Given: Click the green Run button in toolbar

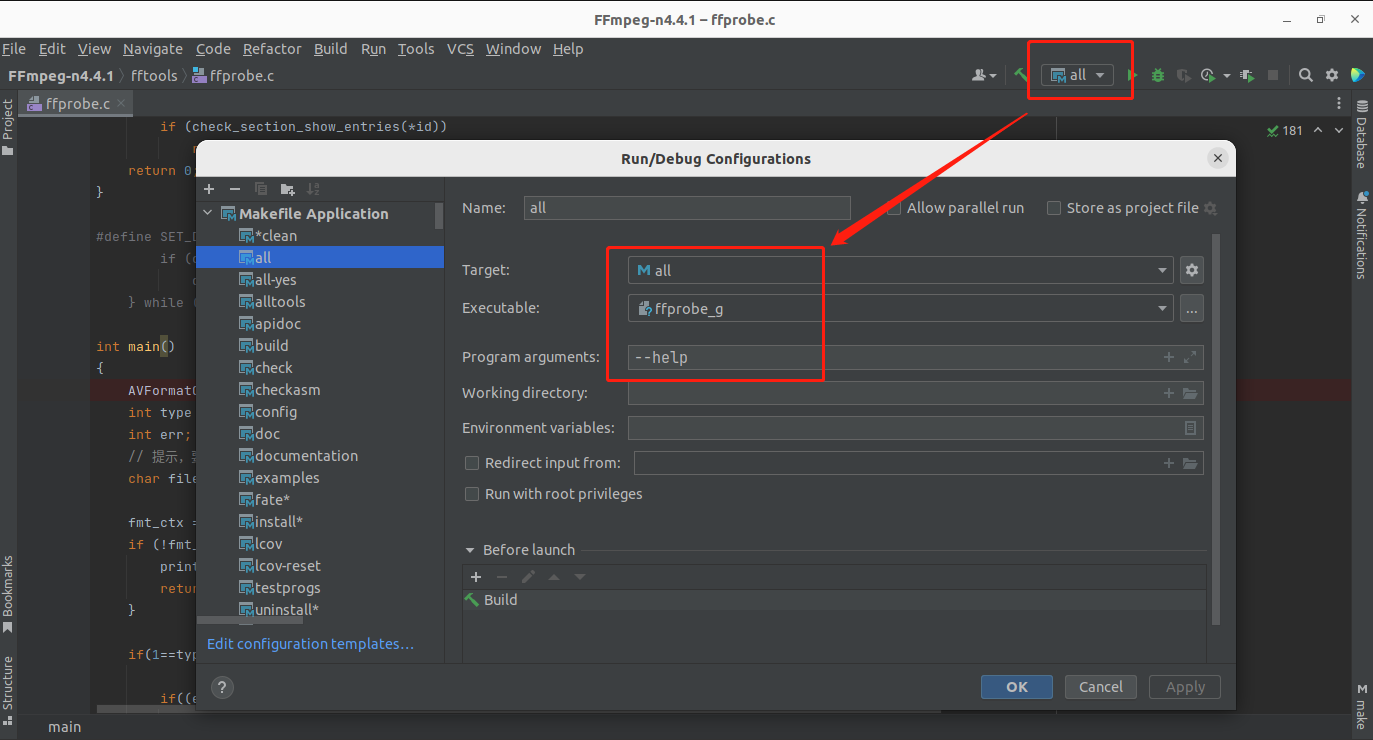Looking at the screenshot, I should click(x=1132, y=75).
